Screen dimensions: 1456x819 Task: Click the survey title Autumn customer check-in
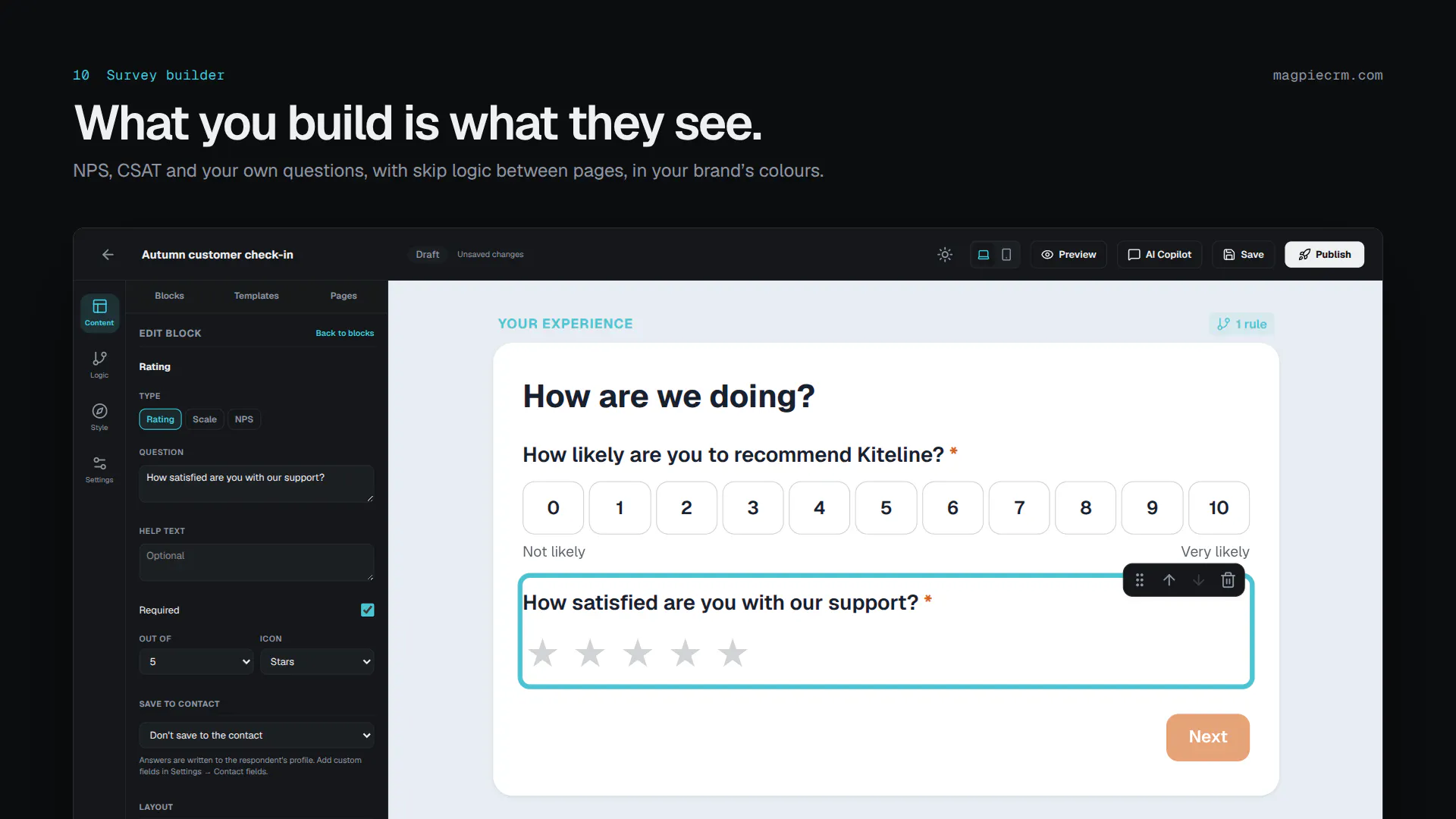218,255
